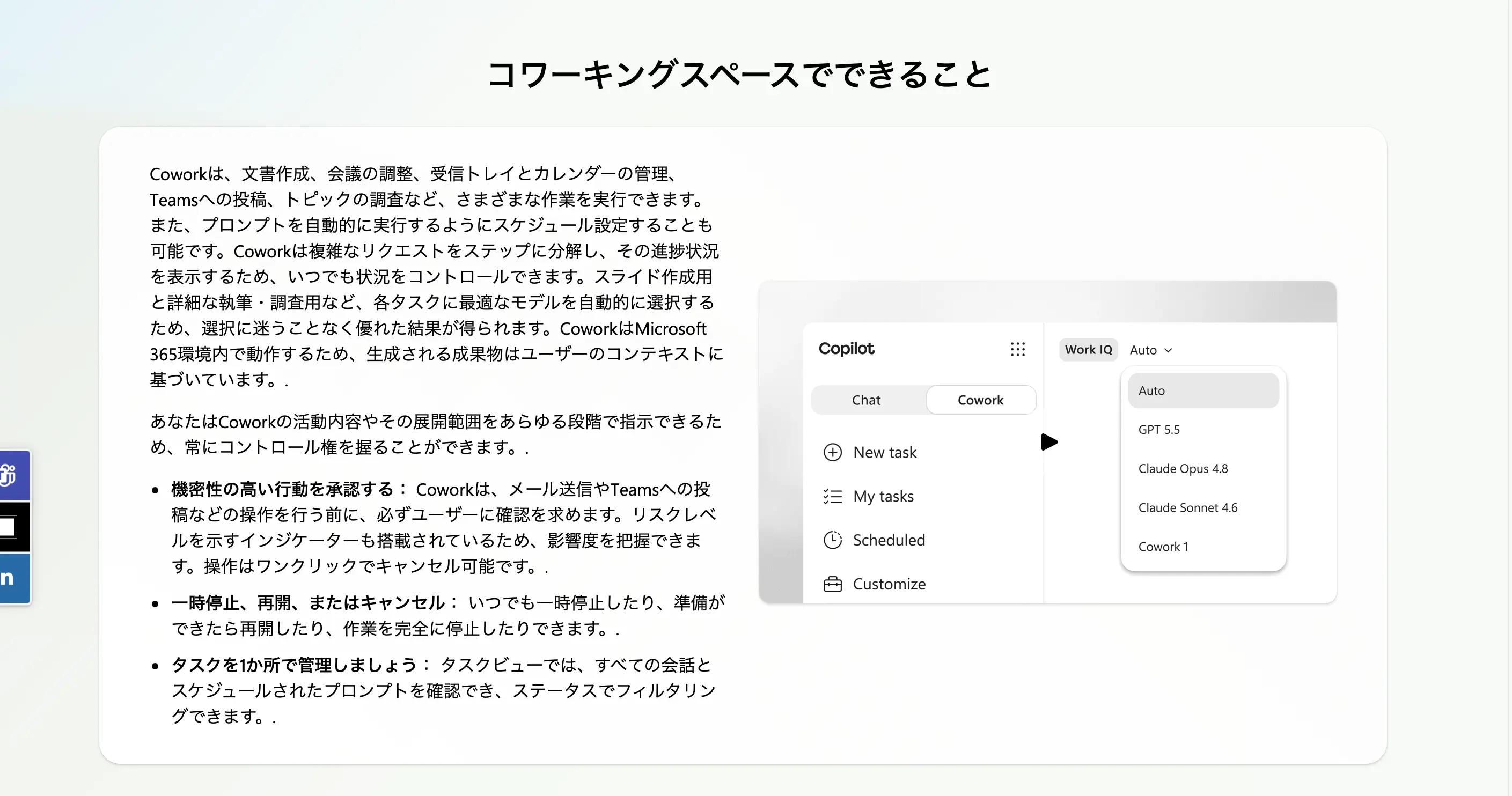This screenshot has height=796, width=1512.
Task: Click the heading コワーキングスペースでできること
Action: tap(740, 75)
